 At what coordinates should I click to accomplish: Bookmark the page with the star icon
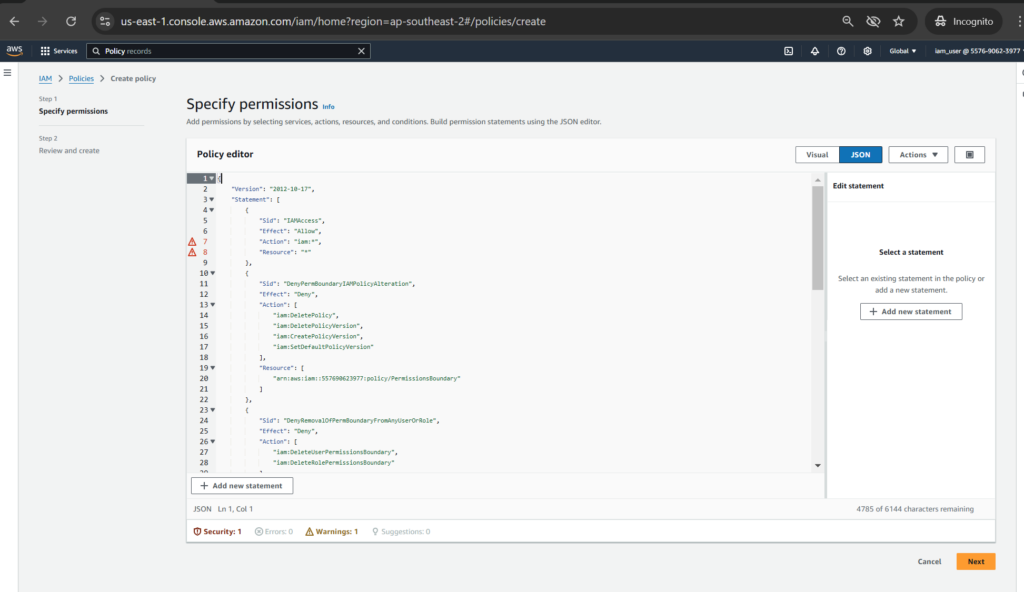click(898, 21)
